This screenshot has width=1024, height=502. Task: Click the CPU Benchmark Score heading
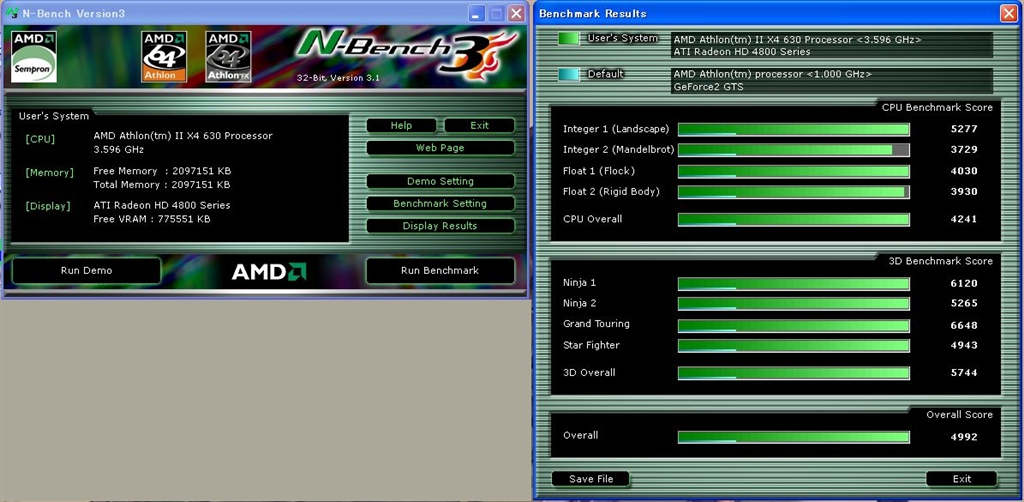[937, 107]
